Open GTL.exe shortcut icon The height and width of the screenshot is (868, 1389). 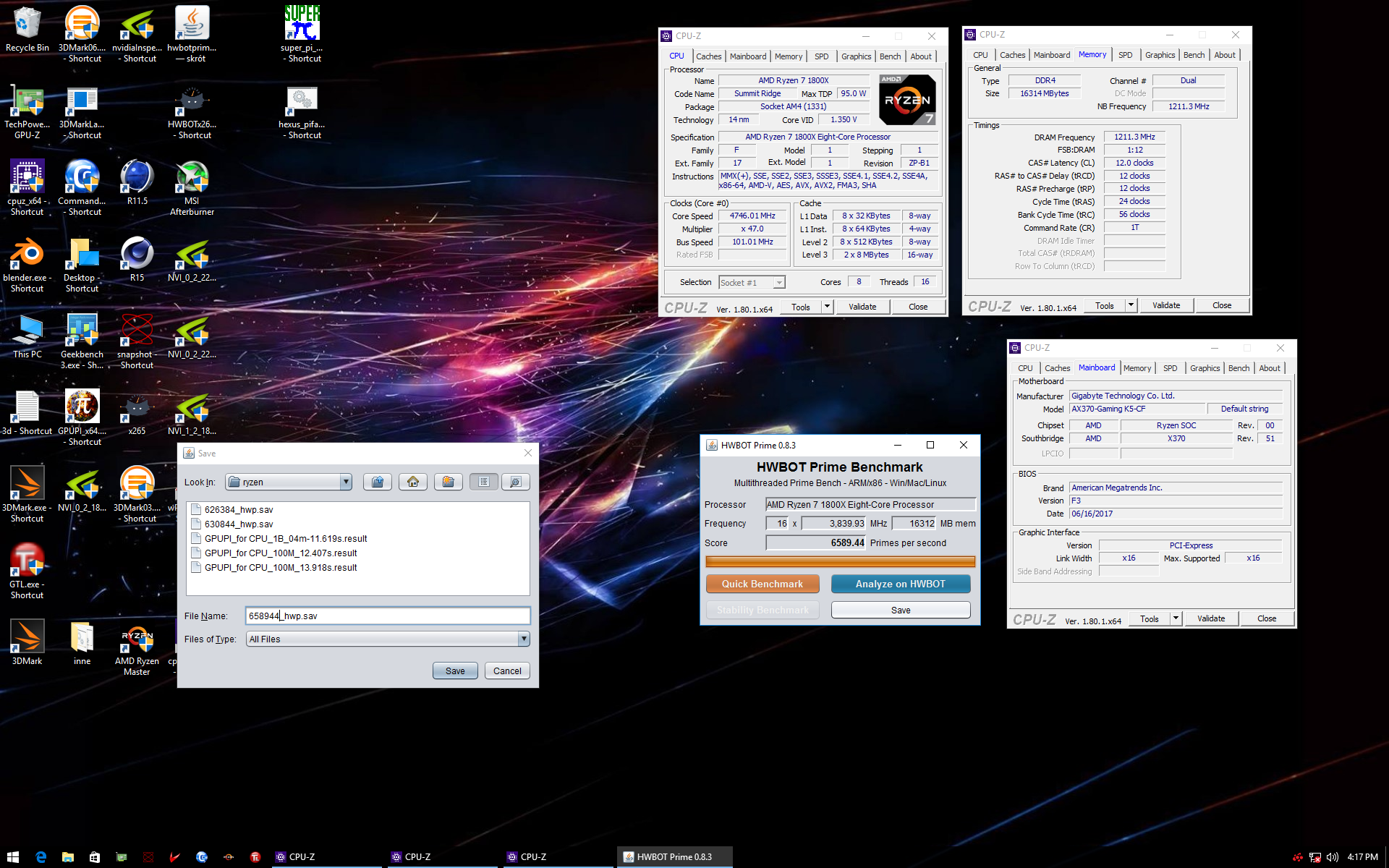(x=27, y=571)
